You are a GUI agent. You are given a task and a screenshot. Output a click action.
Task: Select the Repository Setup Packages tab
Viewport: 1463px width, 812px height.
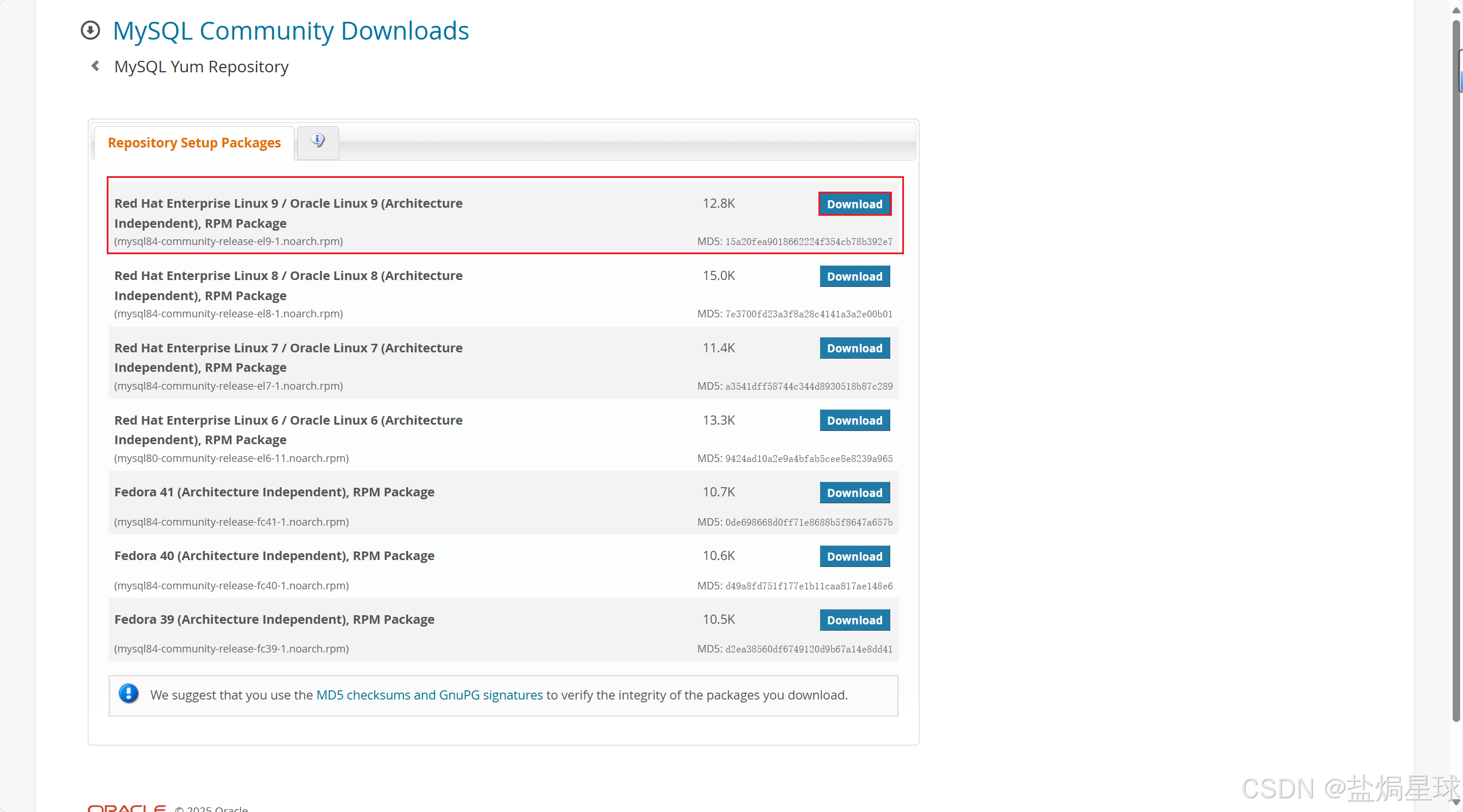point(194,143)
